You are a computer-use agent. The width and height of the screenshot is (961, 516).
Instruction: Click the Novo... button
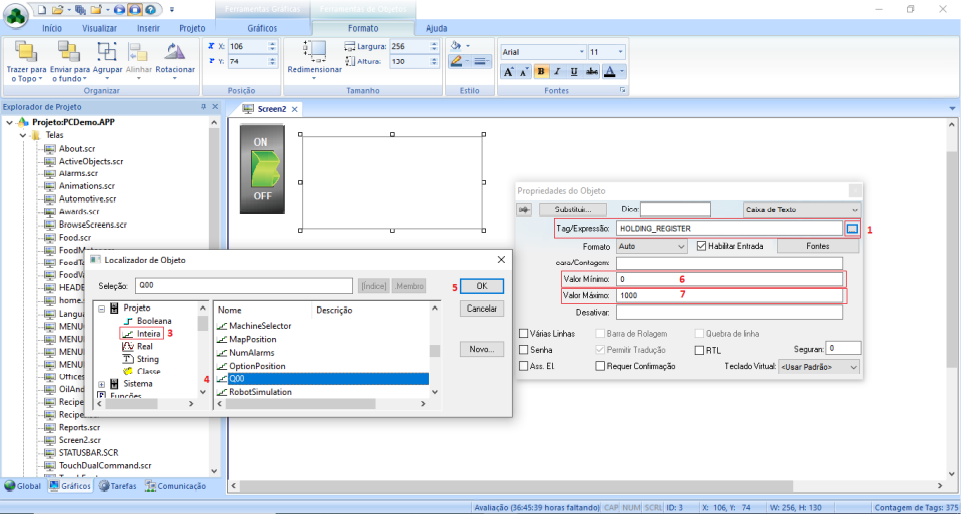(481, 349)
